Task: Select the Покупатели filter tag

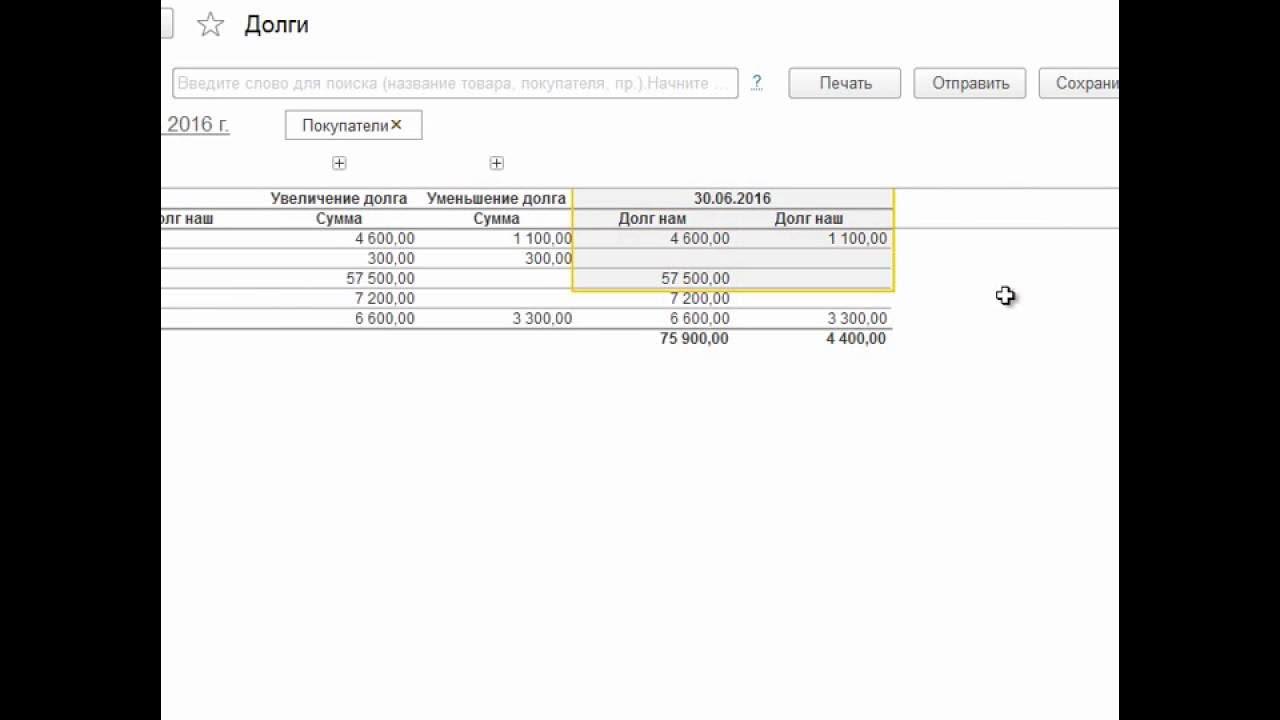Action: [353, 125]
